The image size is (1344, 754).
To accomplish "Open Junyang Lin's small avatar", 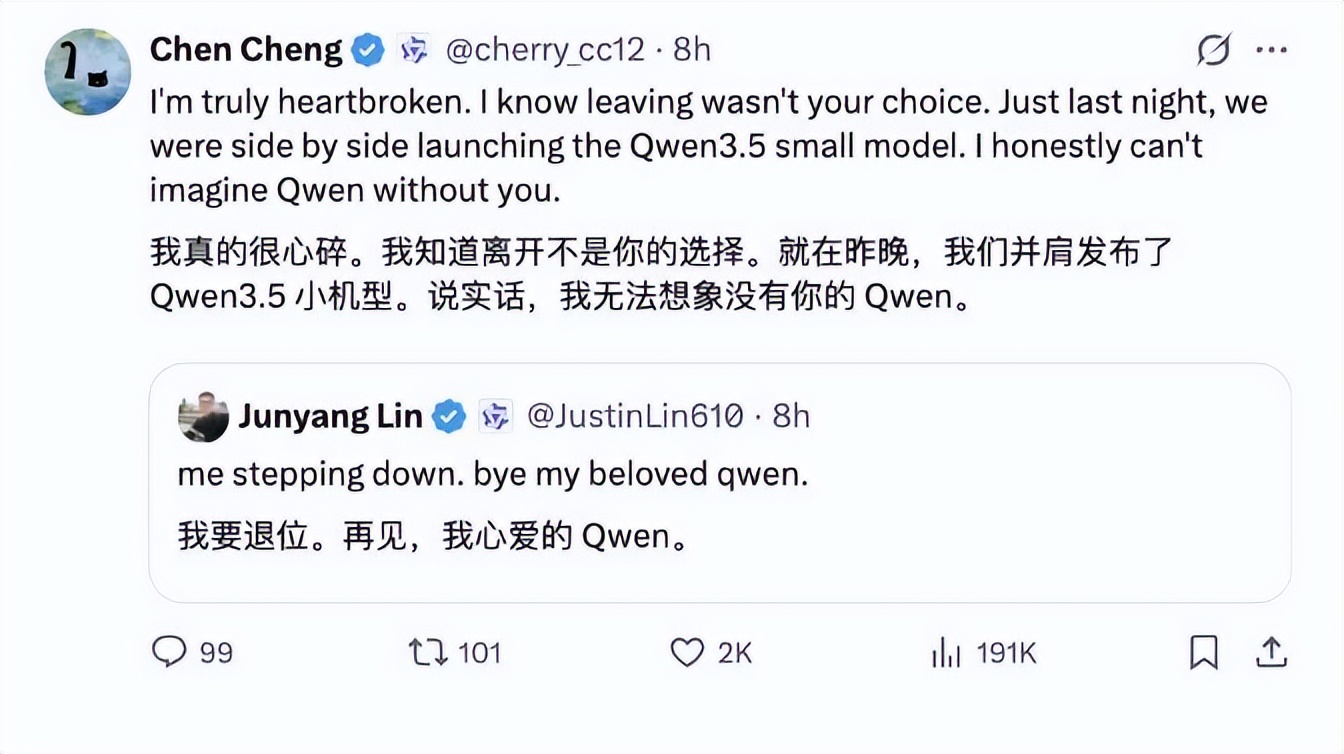I will click(203, 416).
